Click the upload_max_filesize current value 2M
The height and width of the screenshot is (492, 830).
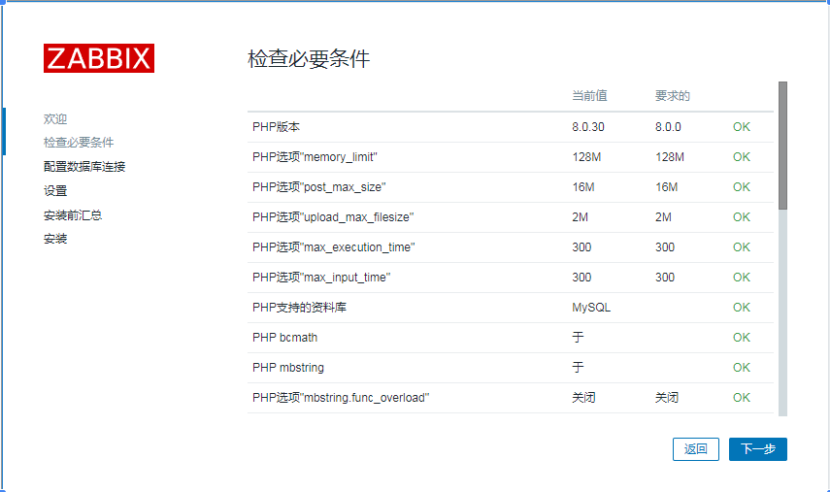(x=580, y=217)
